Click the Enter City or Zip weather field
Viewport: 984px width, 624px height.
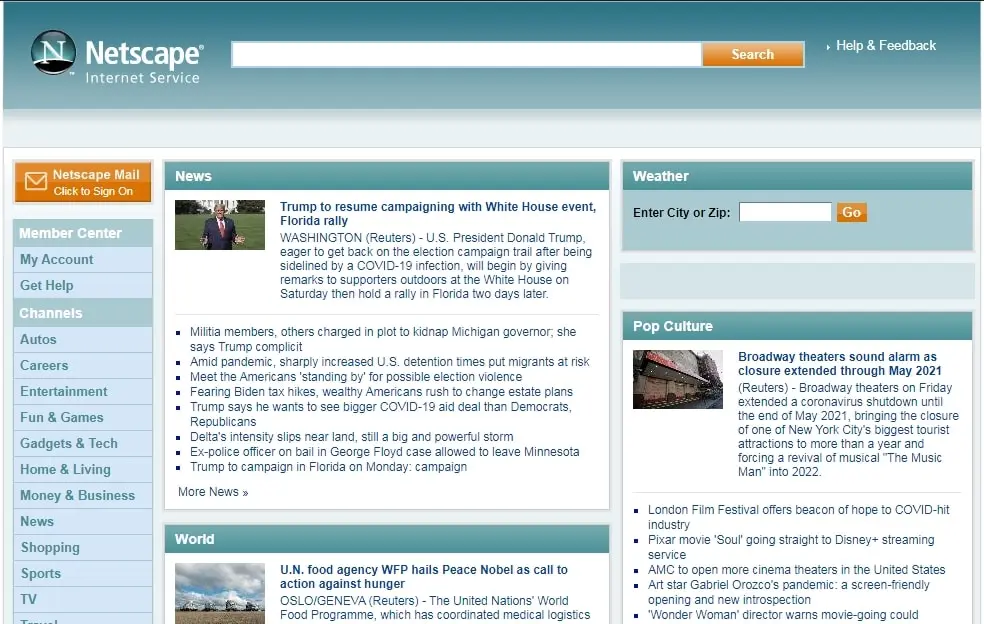(785, 212)
